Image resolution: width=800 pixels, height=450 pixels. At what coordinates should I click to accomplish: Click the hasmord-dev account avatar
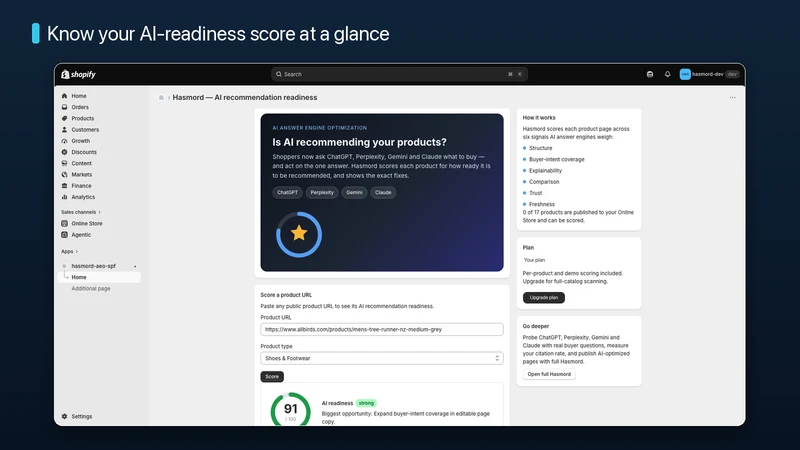(685, 74)
